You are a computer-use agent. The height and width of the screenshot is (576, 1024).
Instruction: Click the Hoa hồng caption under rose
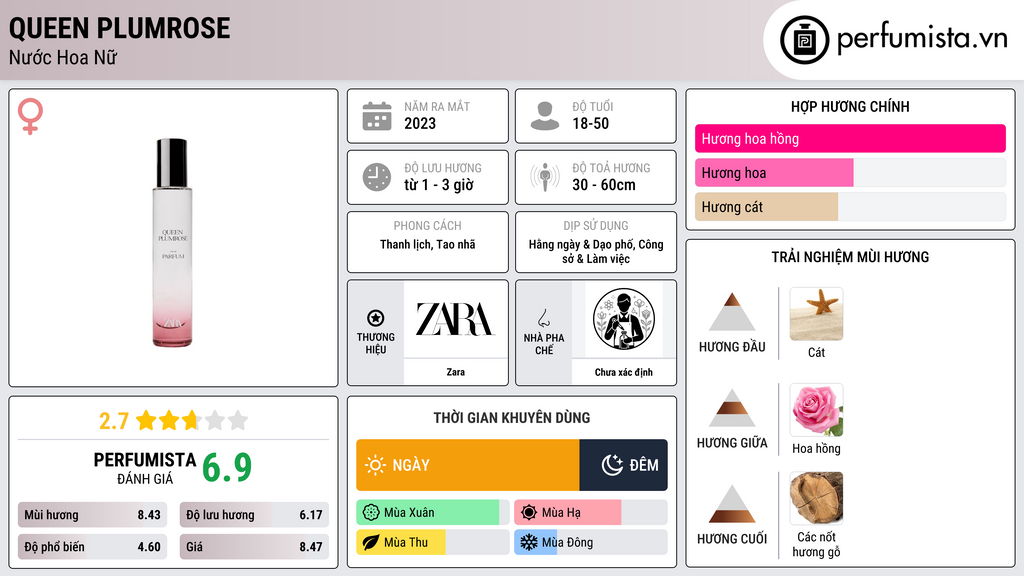pos(816,449)
